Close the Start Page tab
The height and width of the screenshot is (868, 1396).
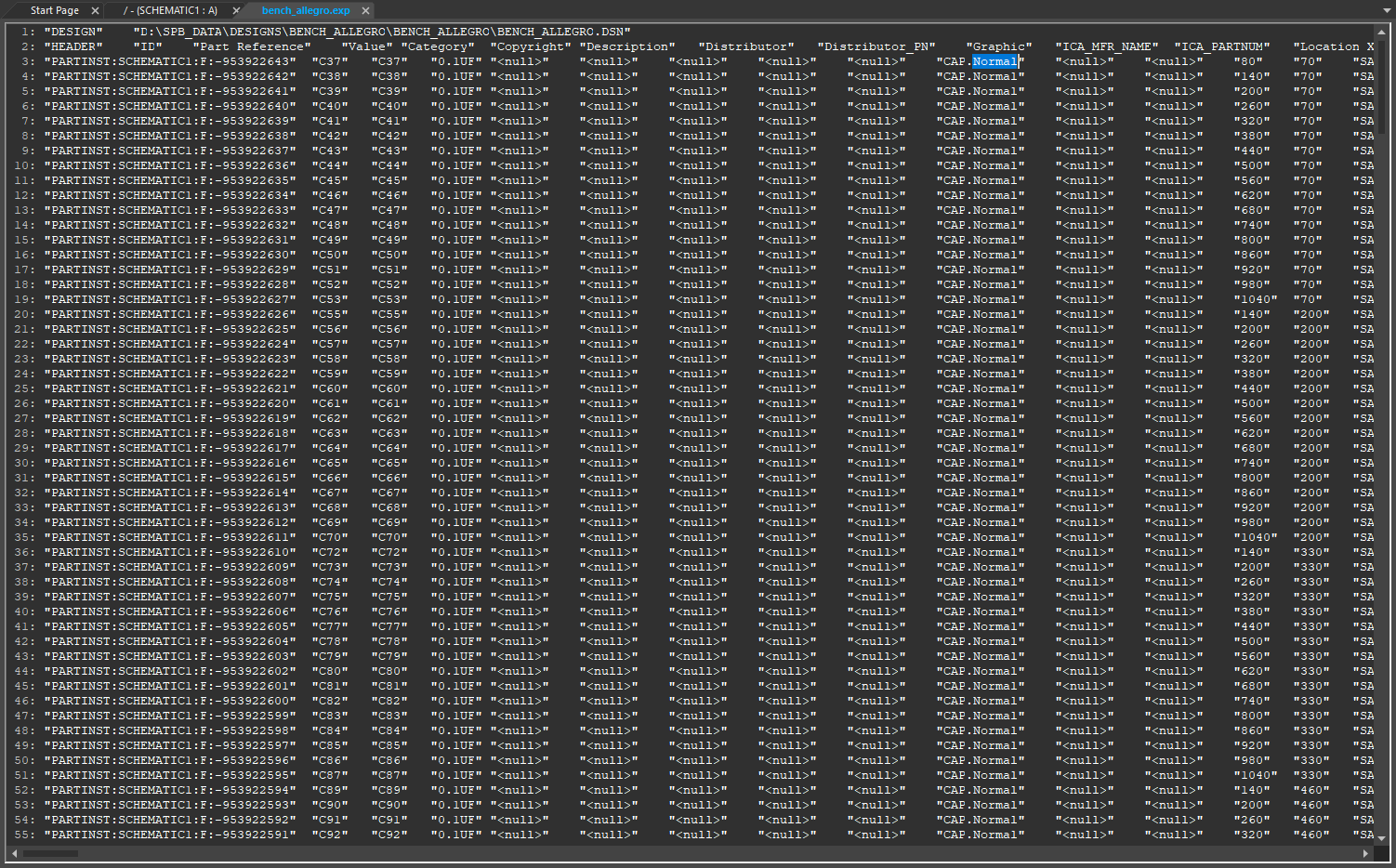tap(95, 11)
